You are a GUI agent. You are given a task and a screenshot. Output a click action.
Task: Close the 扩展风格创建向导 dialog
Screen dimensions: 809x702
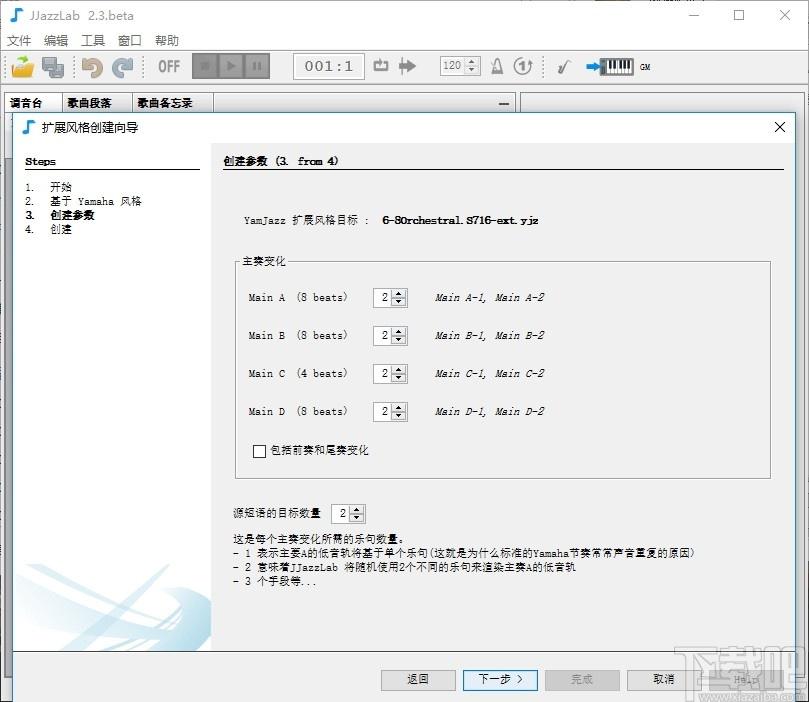point(780,127)
